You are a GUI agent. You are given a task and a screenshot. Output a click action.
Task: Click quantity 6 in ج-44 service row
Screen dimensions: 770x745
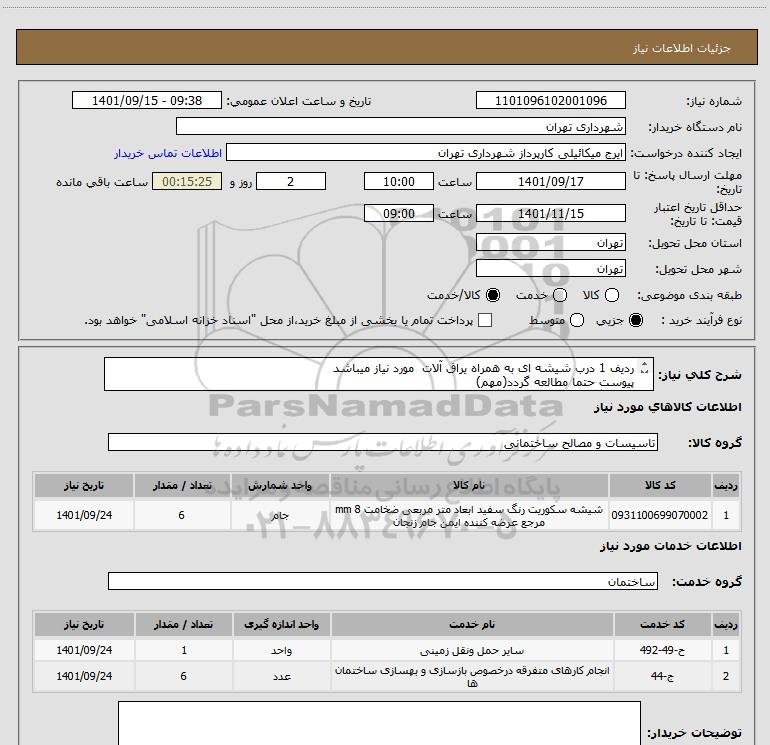point(184,676)
